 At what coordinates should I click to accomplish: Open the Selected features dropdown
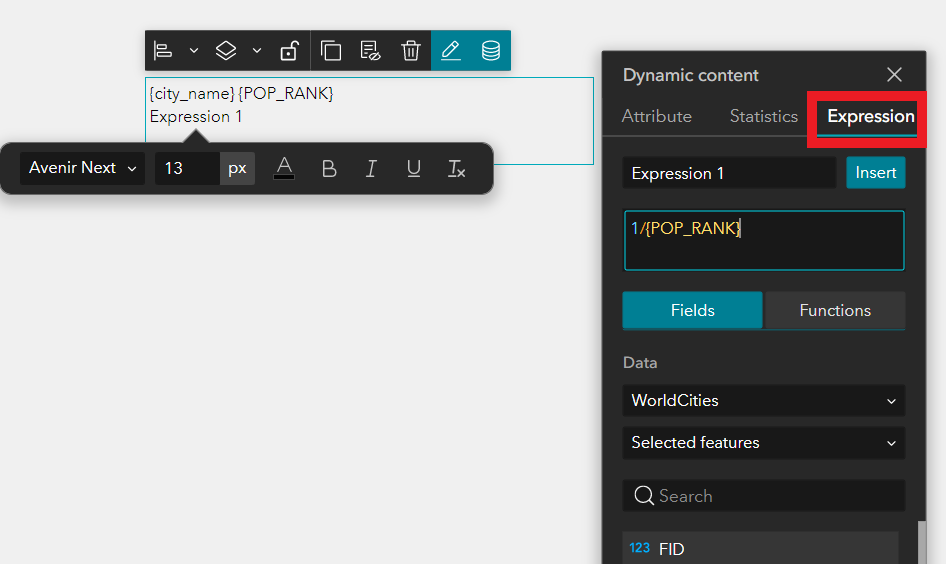(764, 443)
